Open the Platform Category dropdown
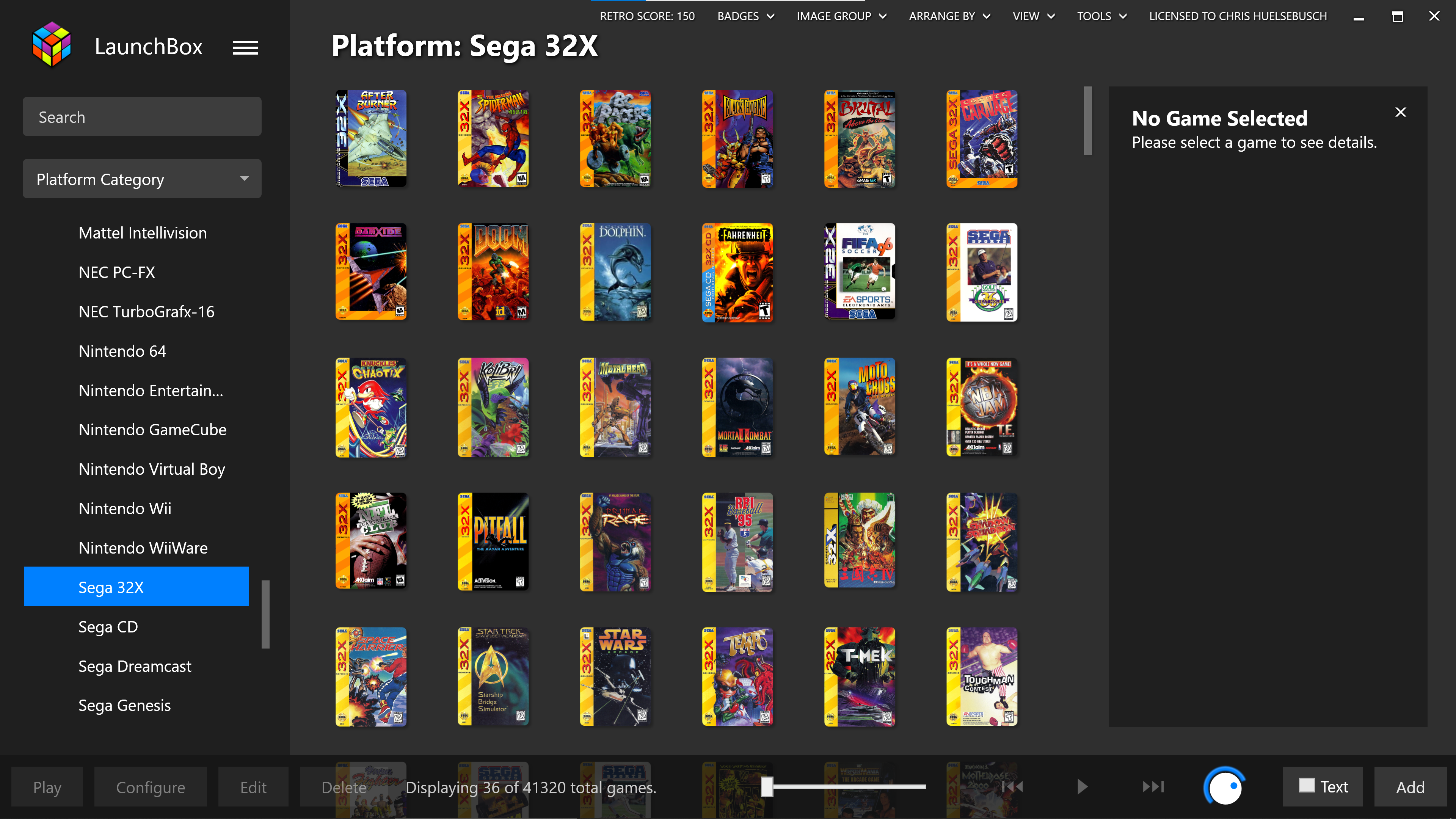The height and width of the screenshot is (819, 1456). click(142, 179)
